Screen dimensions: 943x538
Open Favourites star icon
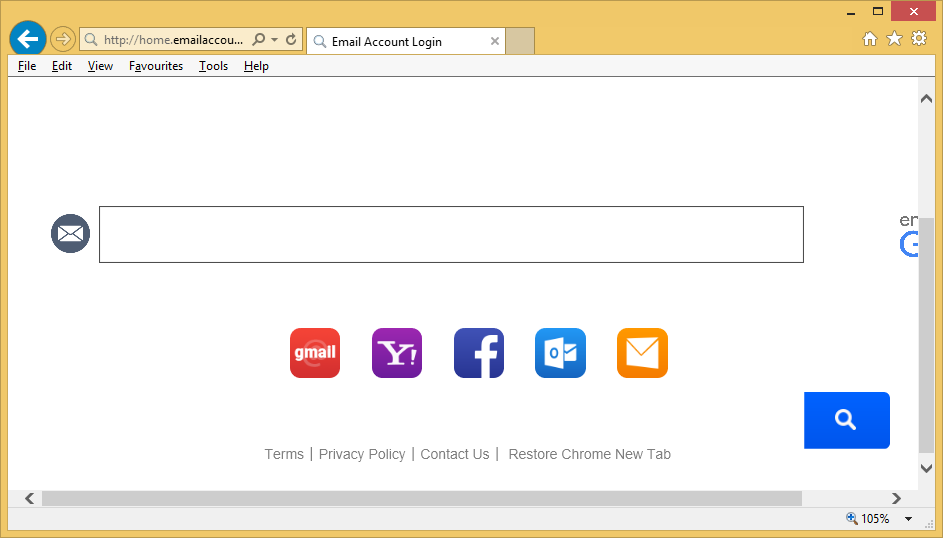coord(894,38)
